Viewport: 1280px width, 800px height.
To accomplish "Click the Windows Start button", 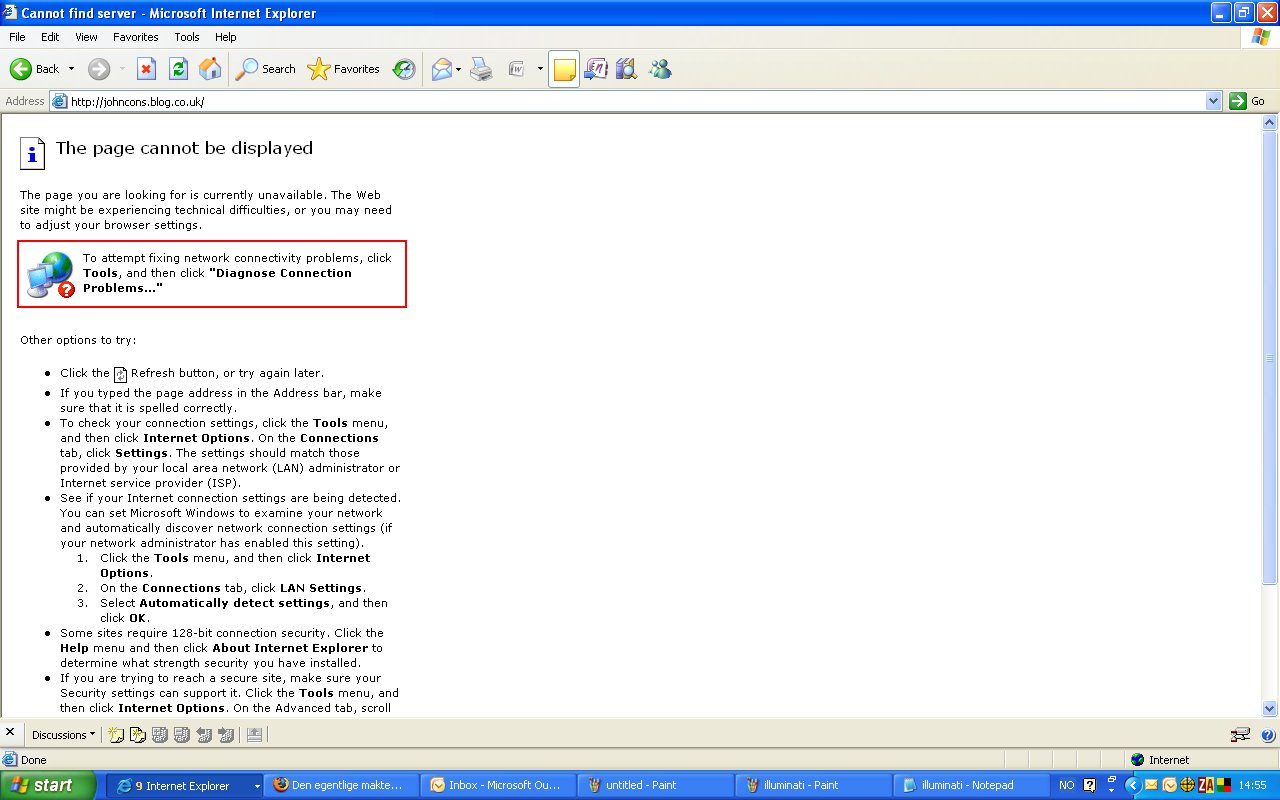I will pyautogui.click(x=47, y=785).
